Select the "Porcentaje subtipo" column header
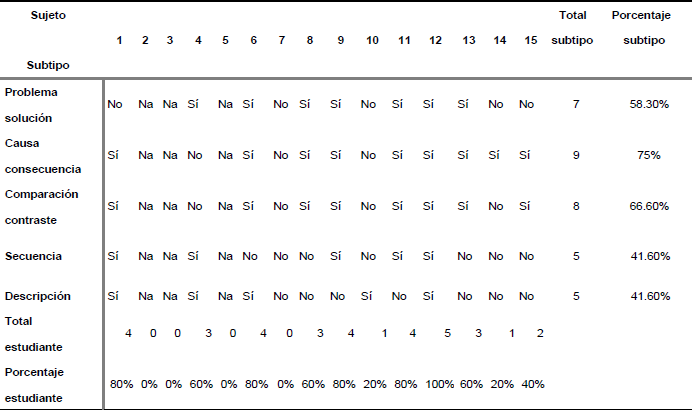This screenshot has height=410, width=693. coord(642,28)
